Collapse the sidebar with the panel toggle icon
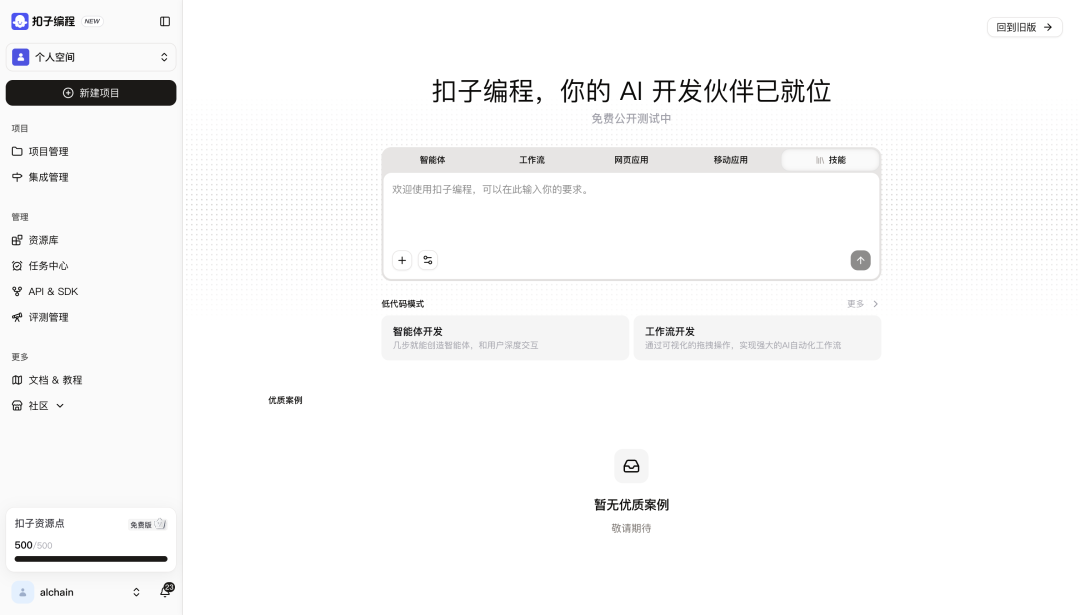Viewport: 1080px width, 615px height. [x=165, y=21]
